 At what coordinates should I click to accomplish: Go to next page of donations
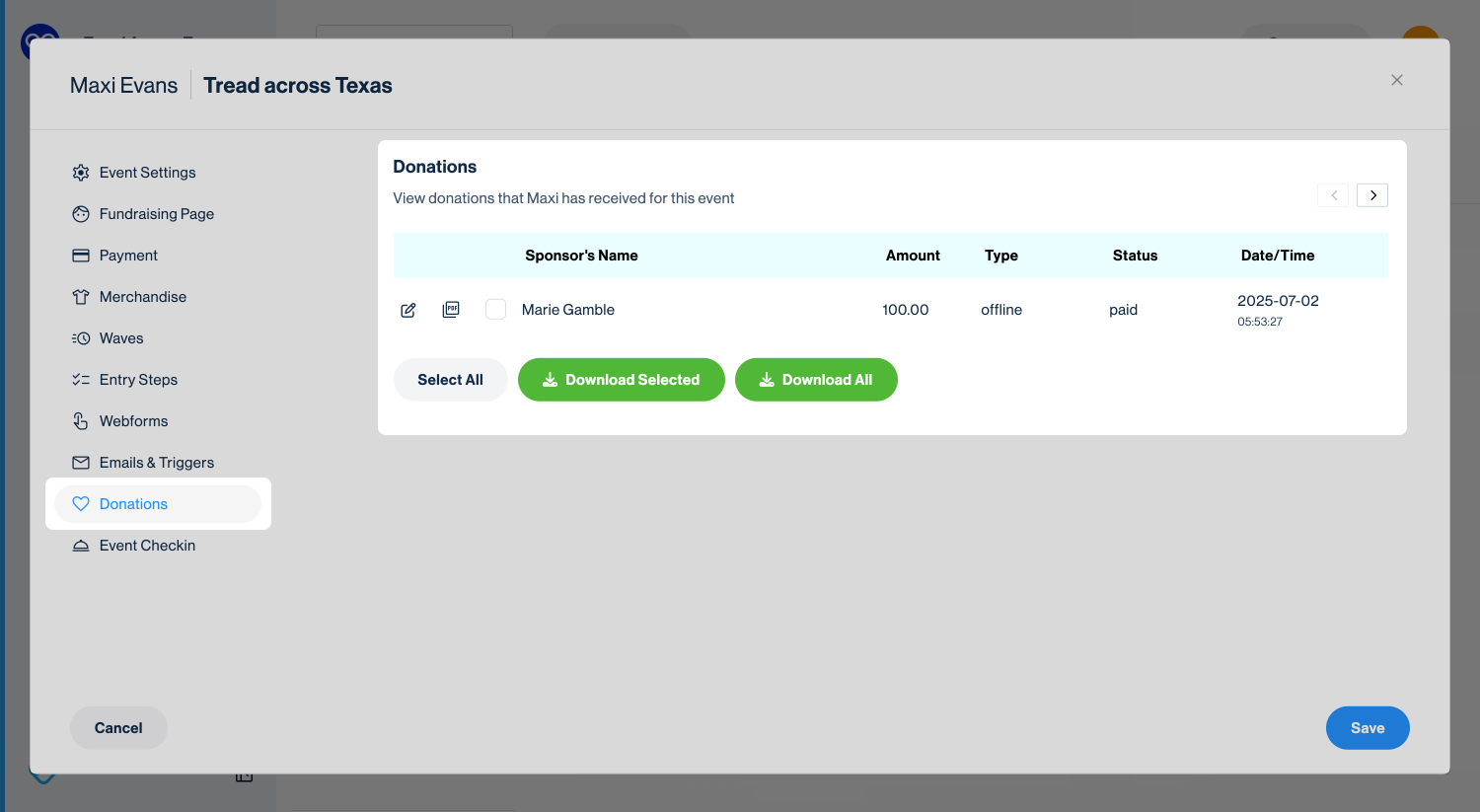coord(1372,195)
